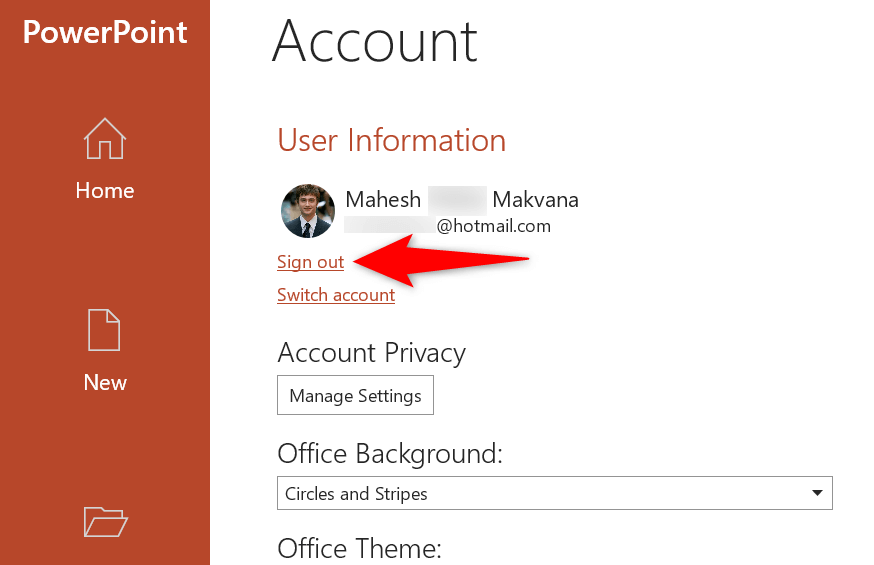Click the Home house icon in sidebar
Viewport: 874px width, 565px height.
point(105,140)
